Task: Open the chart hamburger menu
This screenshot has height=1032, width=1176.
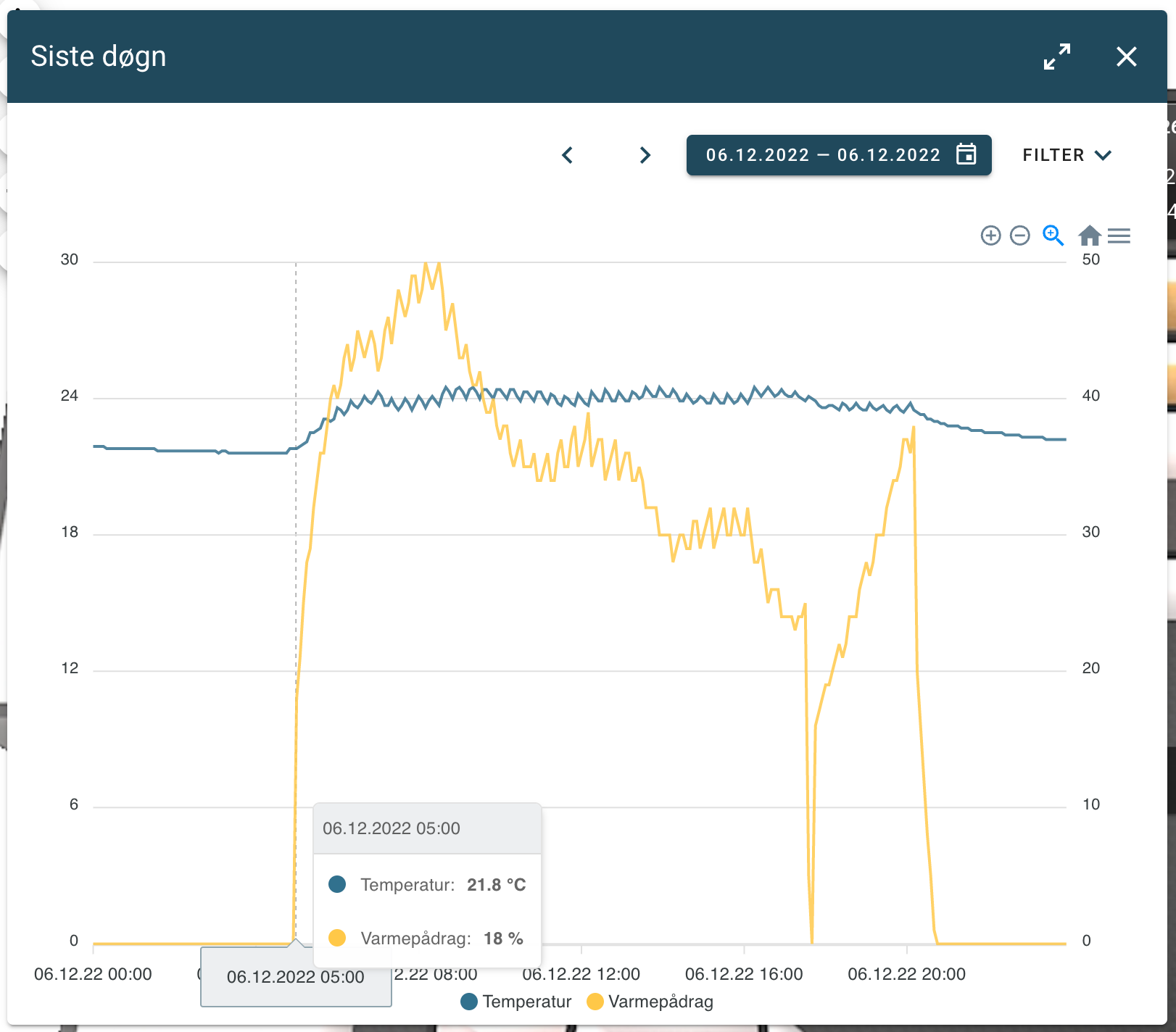Action: click(1119, 236)
